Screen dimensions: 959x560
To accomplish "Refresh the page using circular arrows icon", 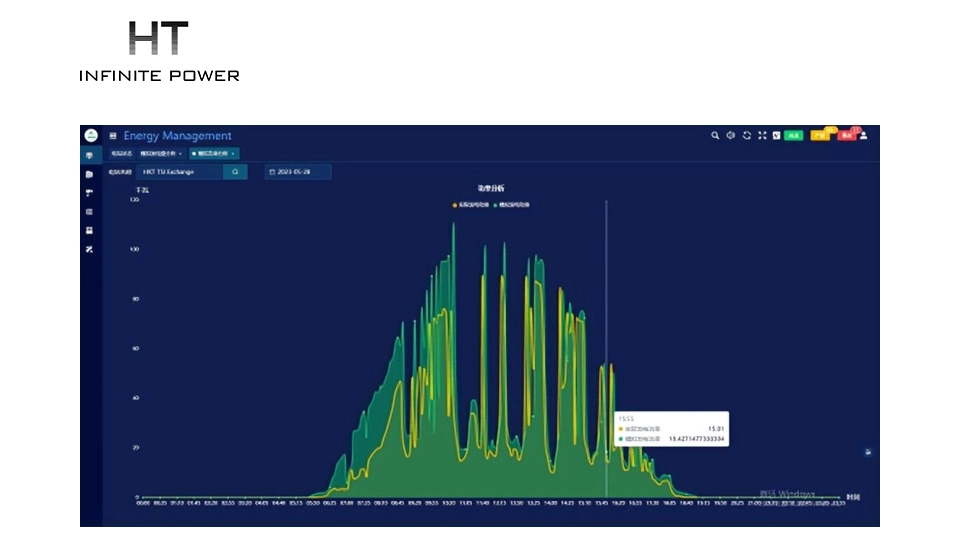I will tap(747, 135).
